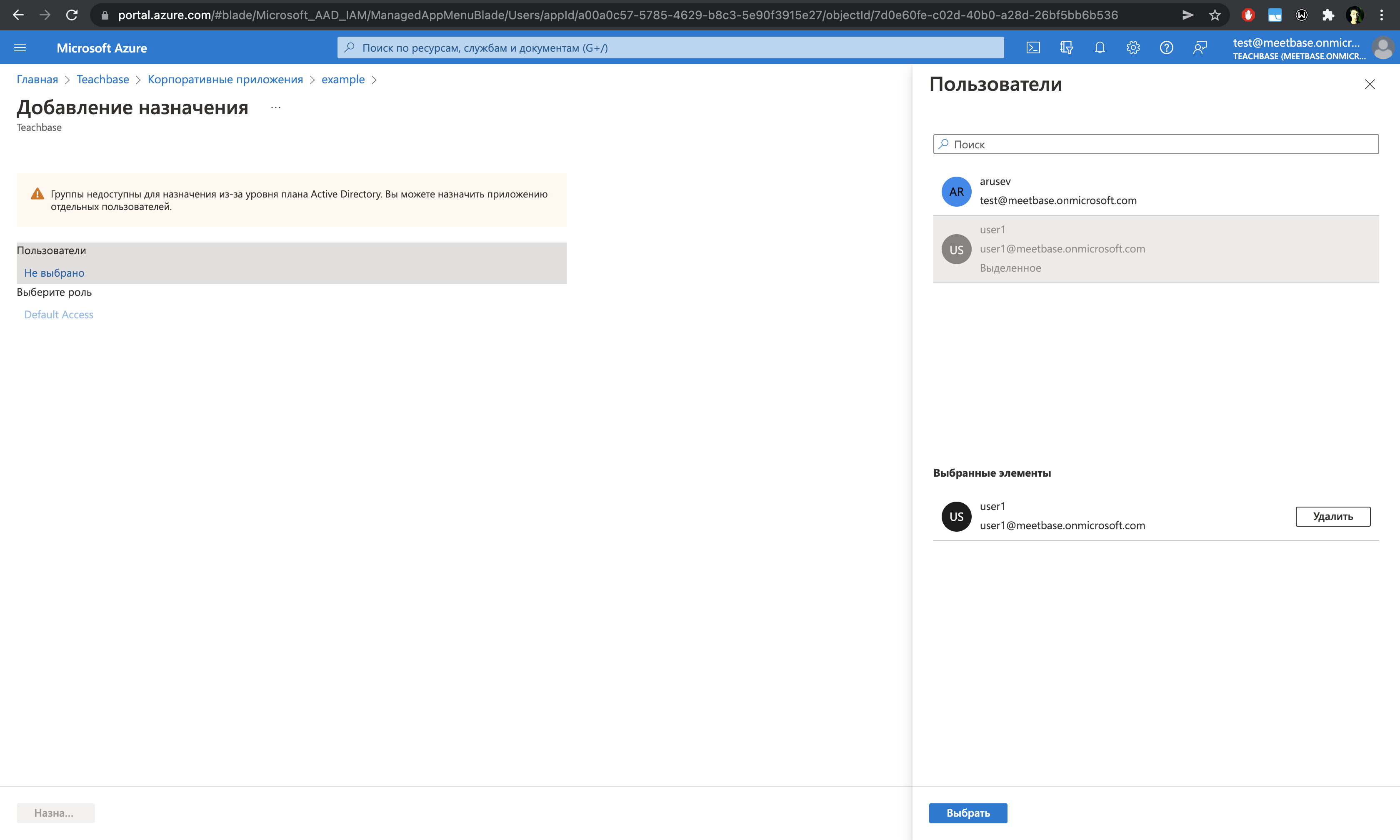The height and width of the screenshot is (840, 1400).
Task: Go to Teachbase breadcrumb
Action: (x=103, y=79)
